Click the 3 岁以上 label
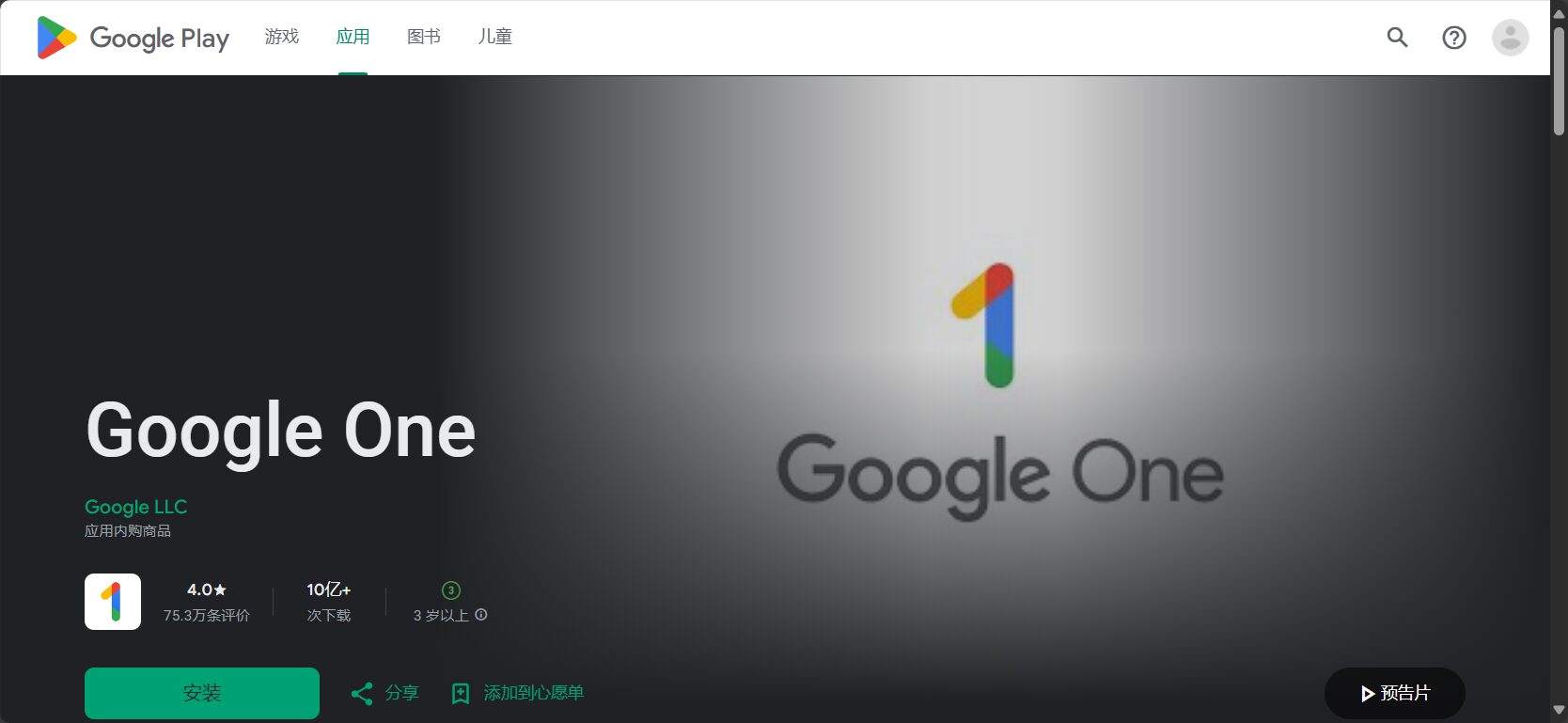 click(441, 615)
